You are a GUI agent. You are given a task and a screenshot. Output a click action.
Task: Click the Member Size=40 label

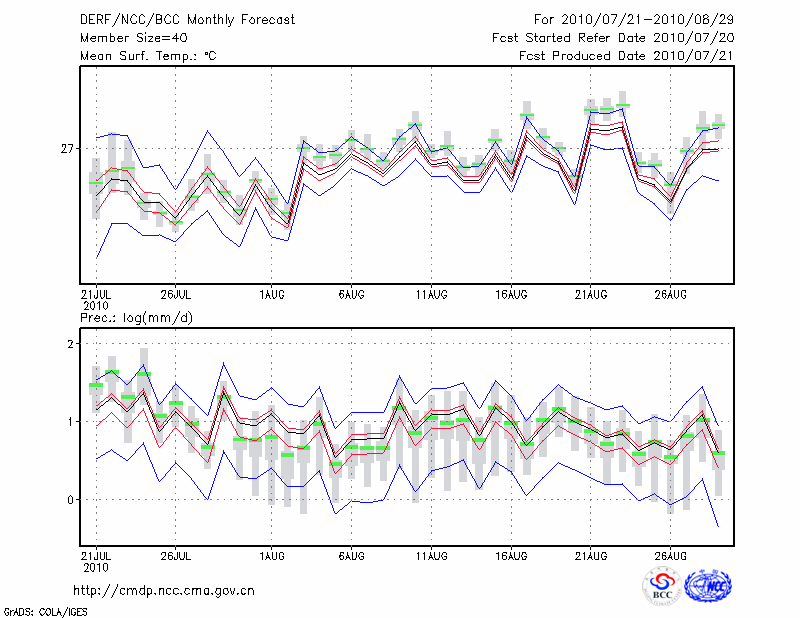point(127,38)
